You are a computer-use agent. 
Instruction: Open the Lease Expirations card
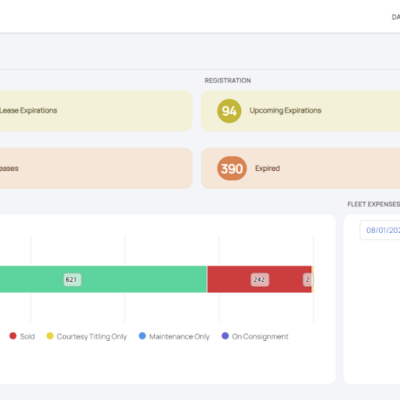(x=96, y=111)
